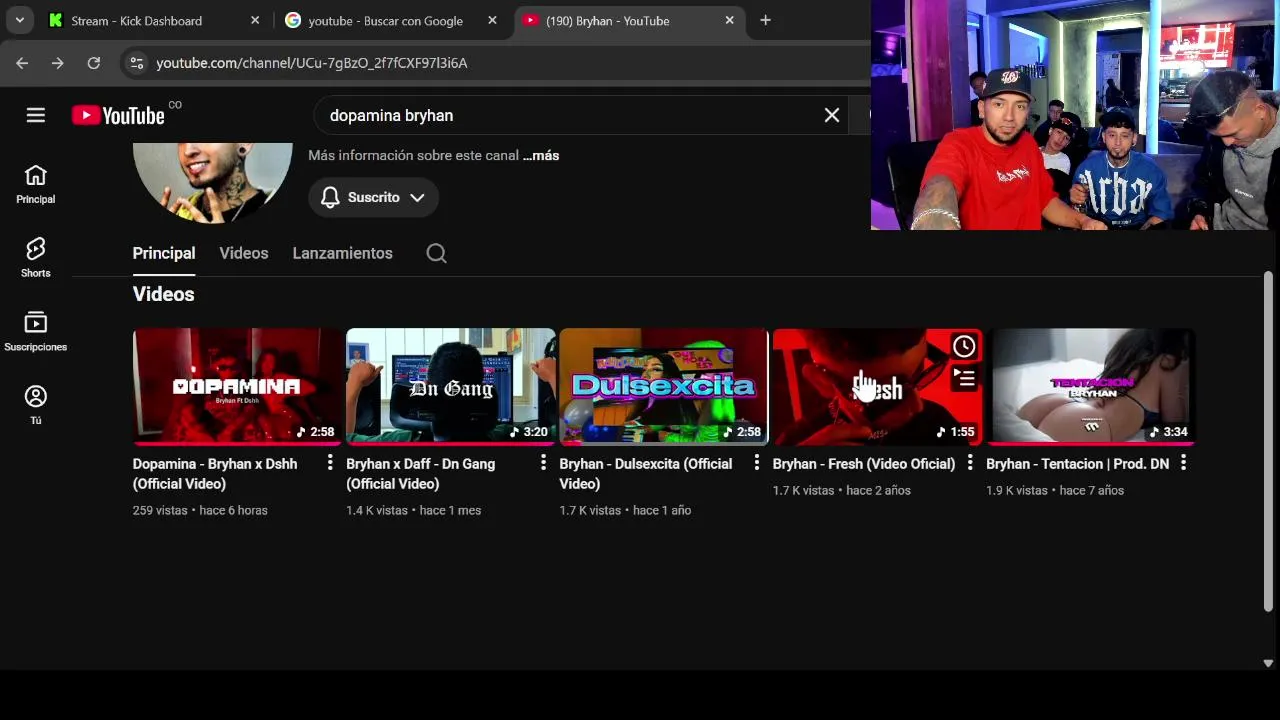This screenshot has height=720, width=1280.
Task: Expand channel description with ...más
Action: (541, 155)
